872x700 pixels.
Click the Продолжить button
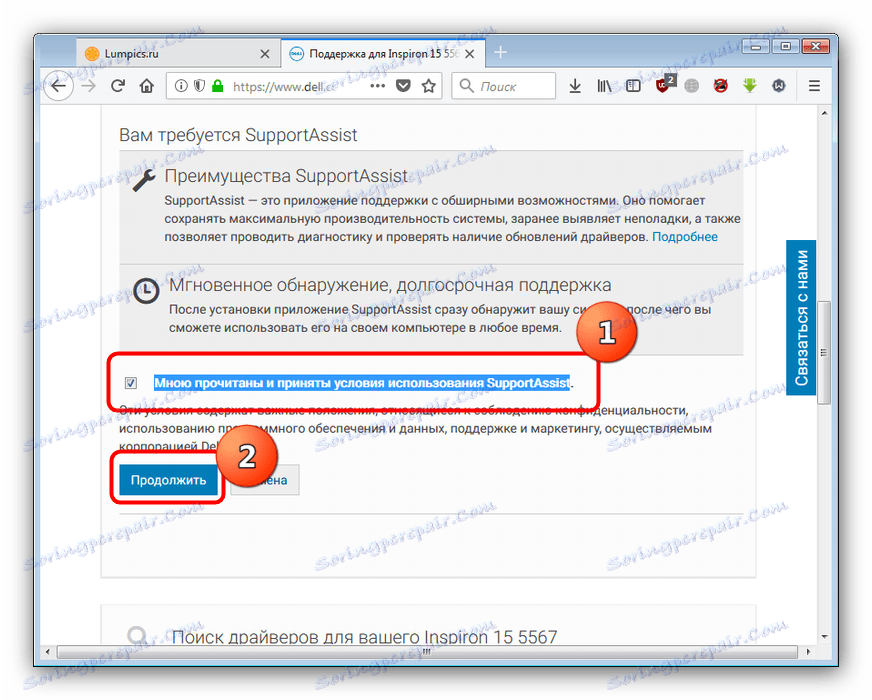[x=168, y=480]
